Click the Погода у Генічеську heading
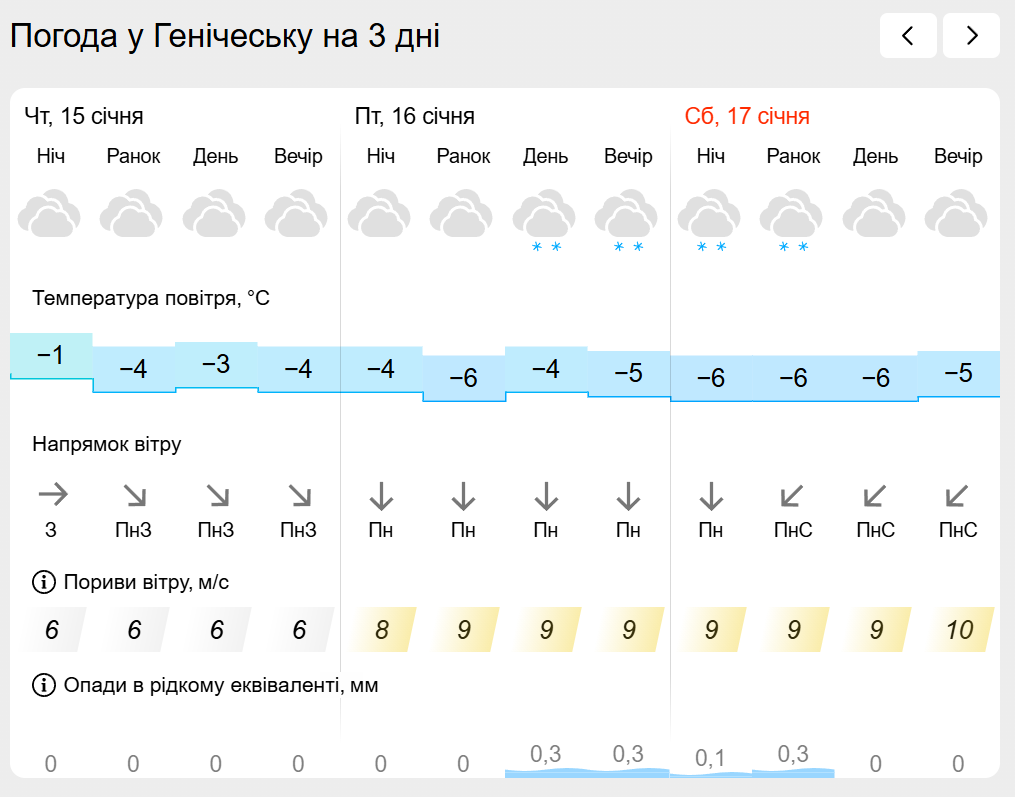This screenshot has height=797, width=1015. coord(225,37)
